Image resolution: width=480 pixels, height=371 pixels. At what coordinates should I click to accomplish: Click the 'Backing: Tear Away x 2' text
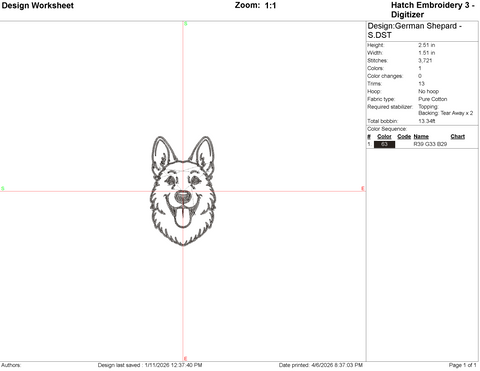(446, 113)
